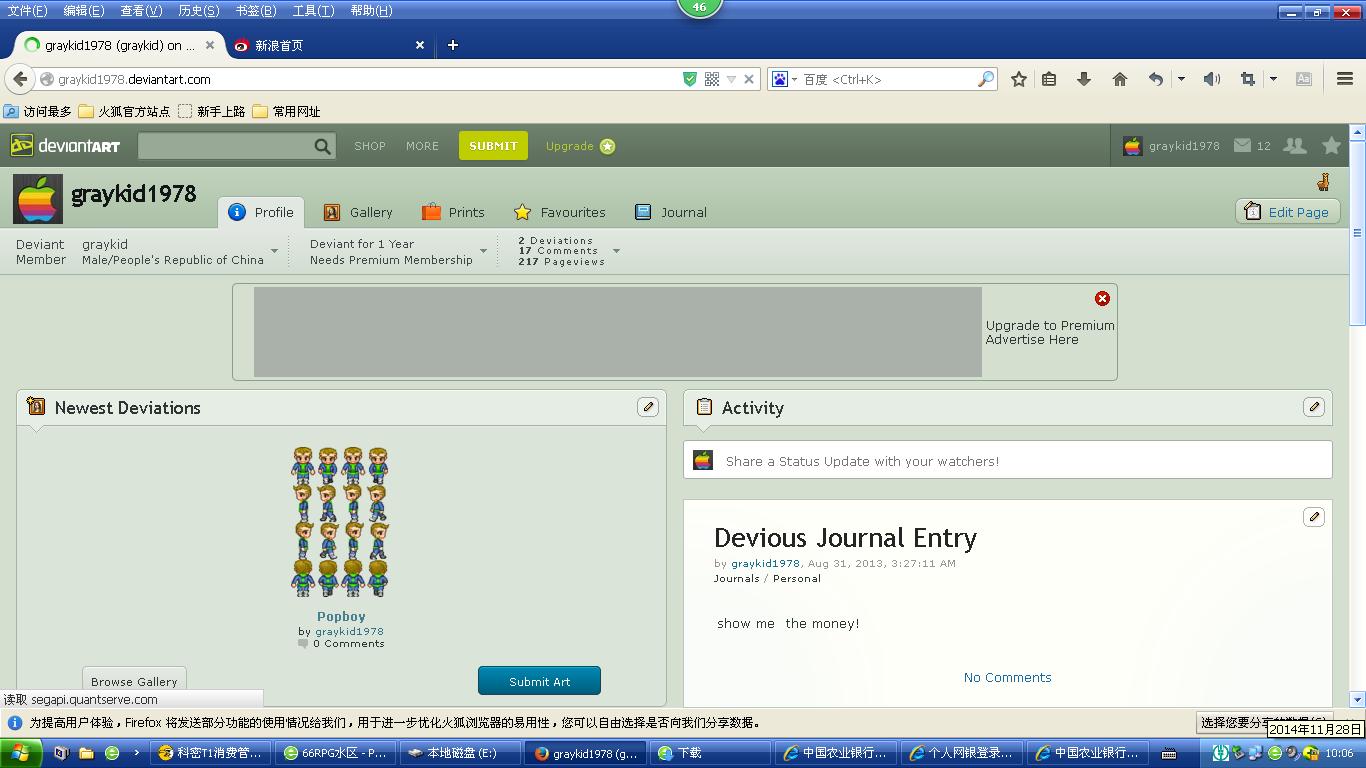1366x768 pixels.
Task: Click the deviantART search field
Action: click(x=225, y=146)
